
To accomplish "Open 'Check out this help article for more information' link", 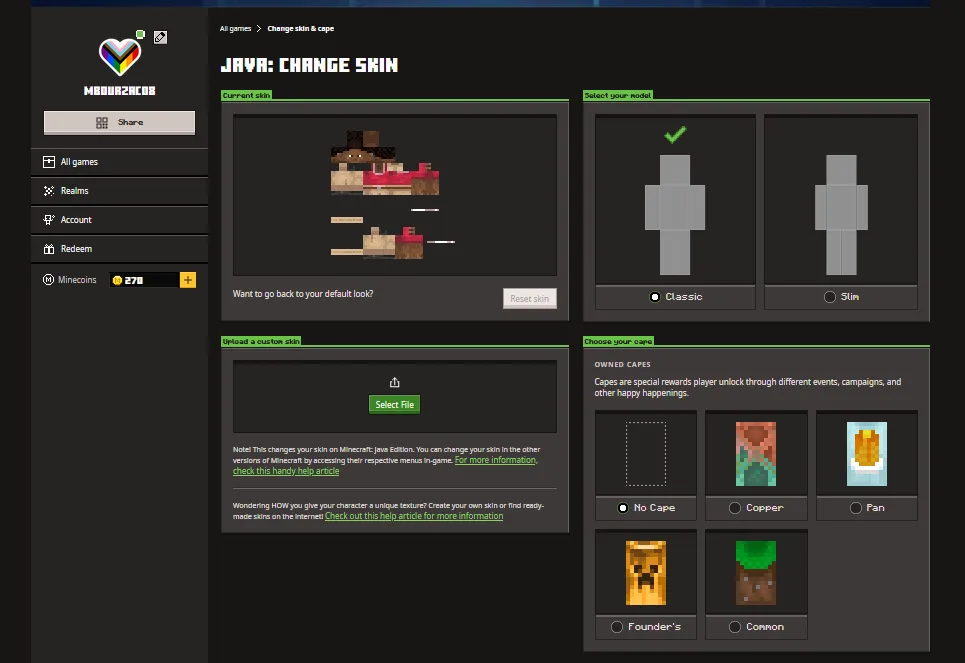I will (414, 516).
